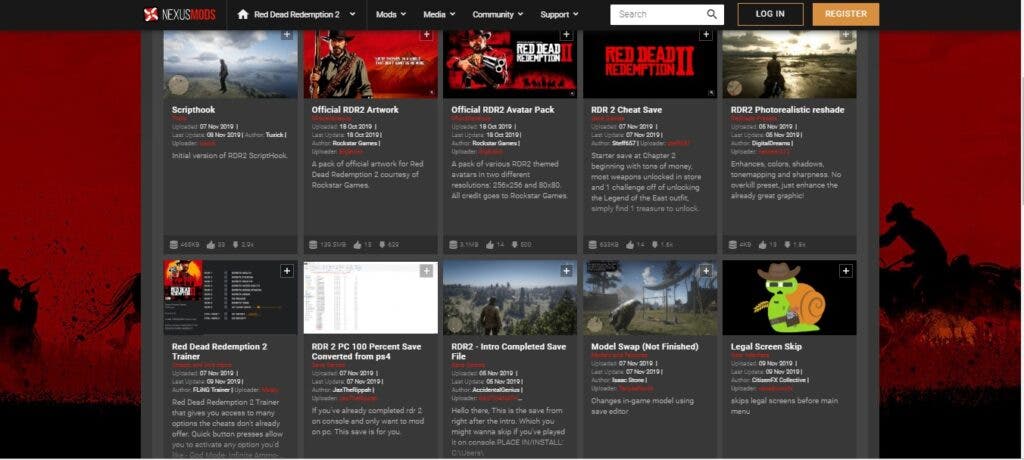1024x460 pixels.
Task: Open the Model Swap (Not Finished) title
Action: pyautogui.click(x=645, y=346)
